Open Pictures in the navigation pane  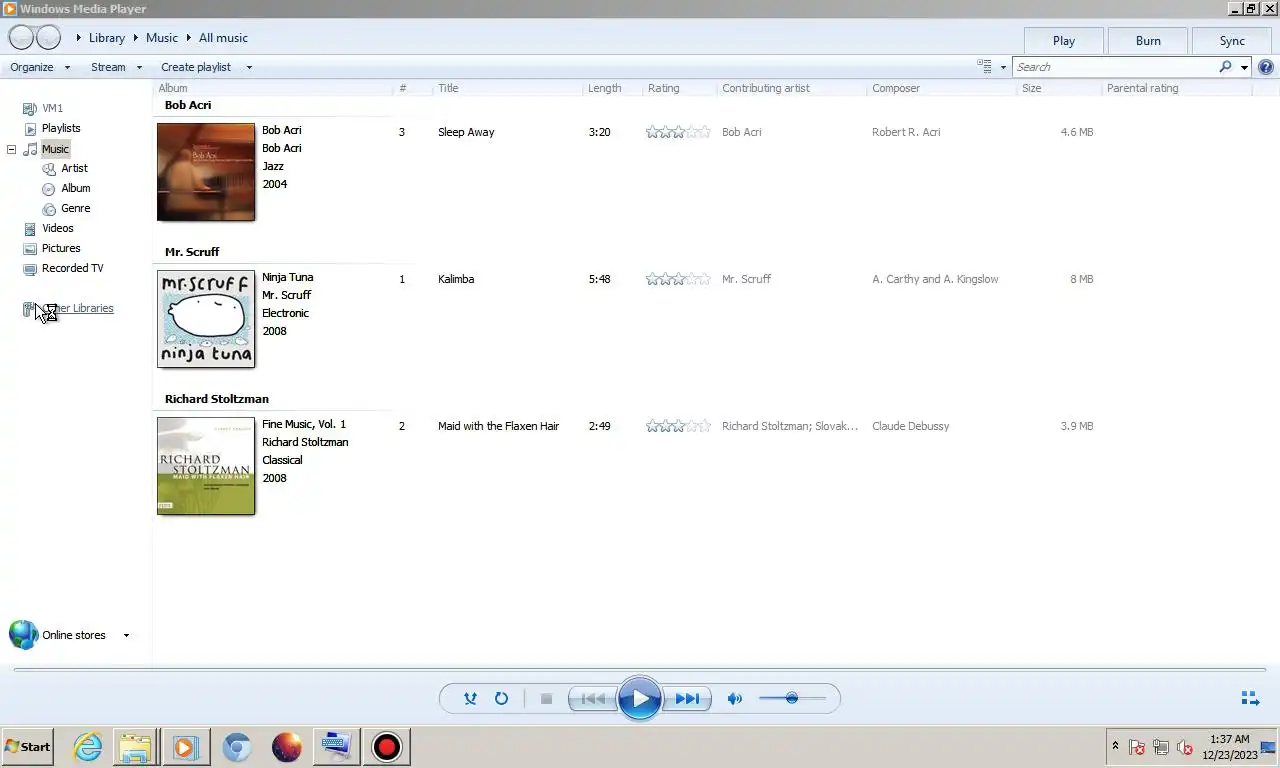pyautogui.click(x=61, y=248)
